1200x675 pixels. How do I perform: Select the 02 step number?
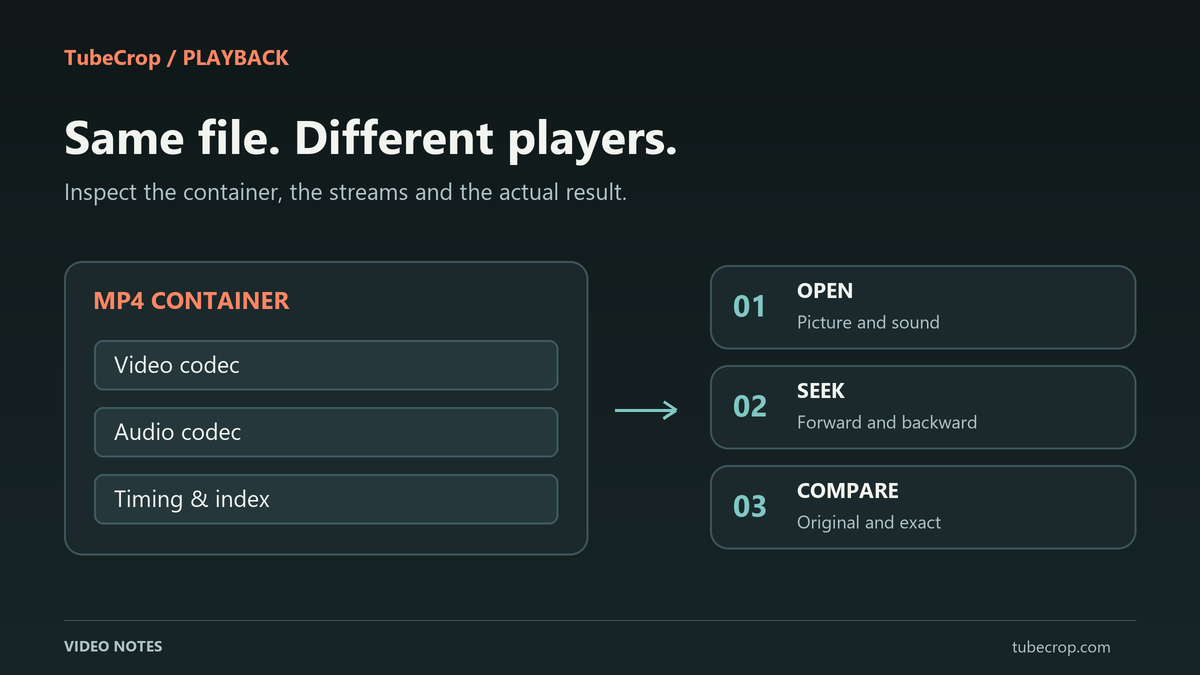coord(749,407)
